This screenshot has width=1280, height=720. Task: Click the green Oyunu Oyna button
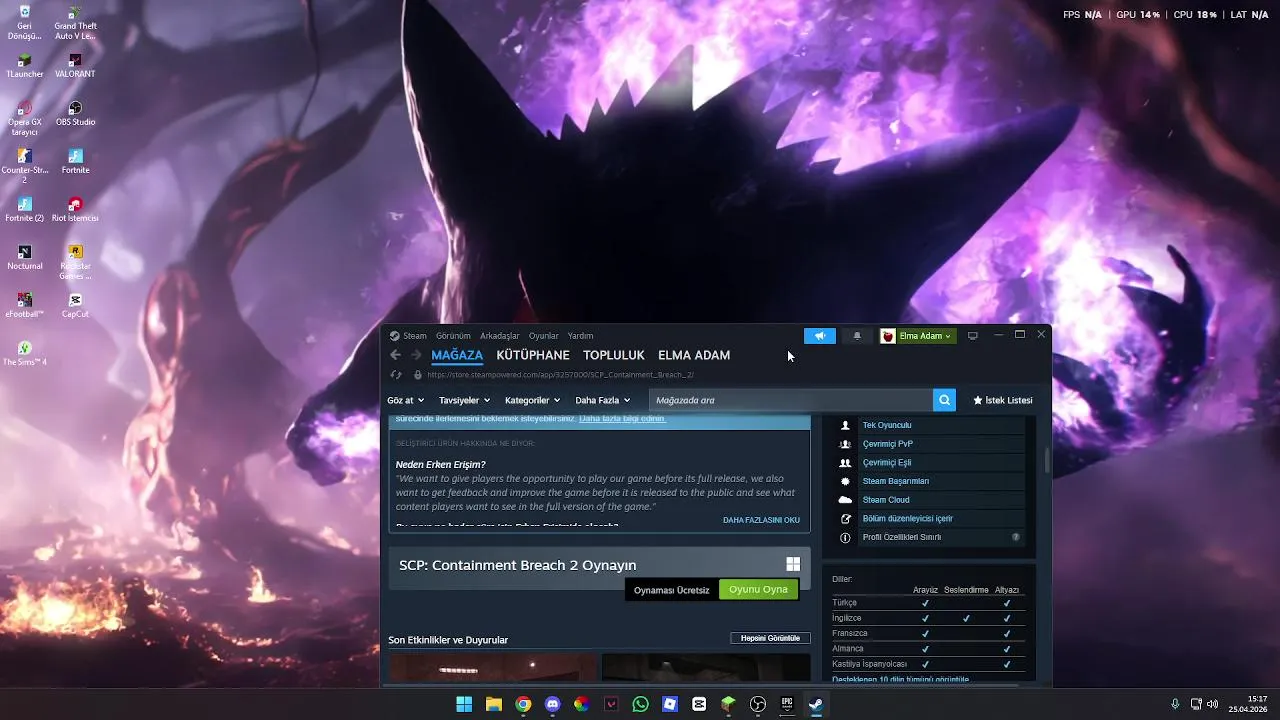[758, 589]
